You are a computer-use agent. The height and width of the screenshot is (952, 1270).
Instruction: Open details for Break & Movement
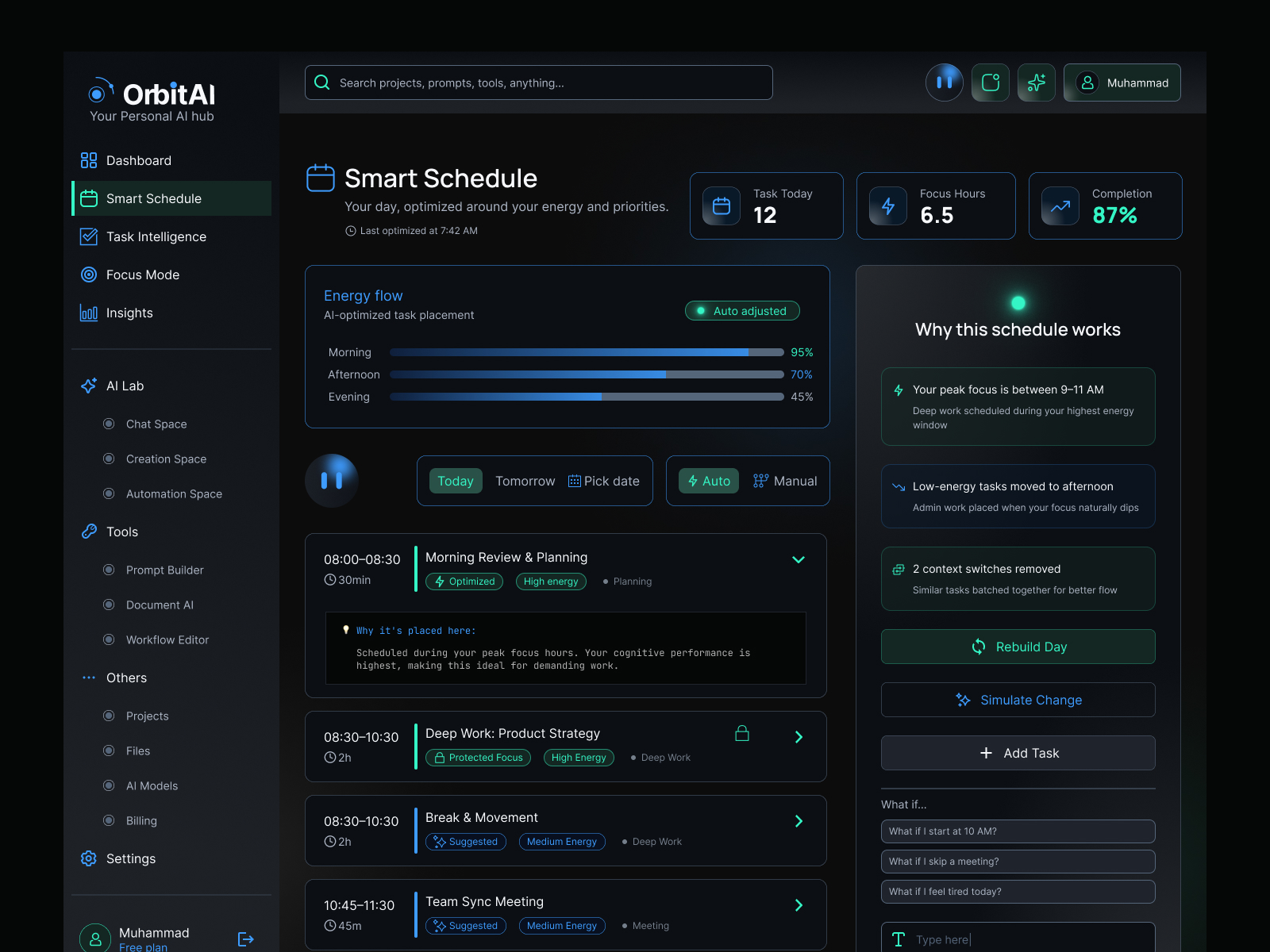[x=799, y=821]
